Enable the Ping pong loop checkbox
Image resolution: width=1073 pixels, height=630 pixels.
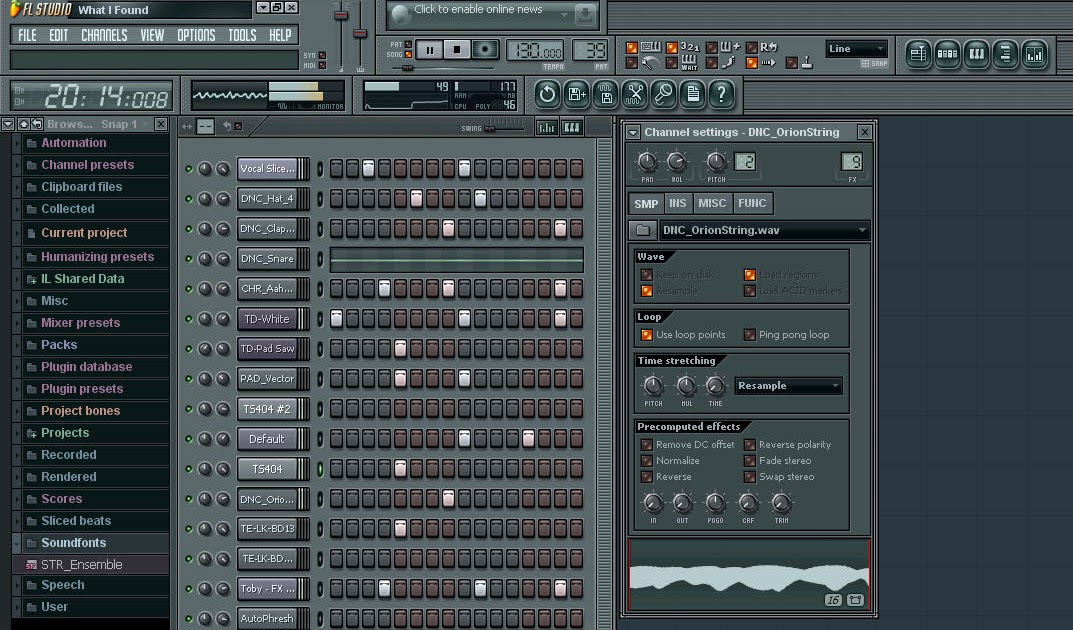[749, 335]
